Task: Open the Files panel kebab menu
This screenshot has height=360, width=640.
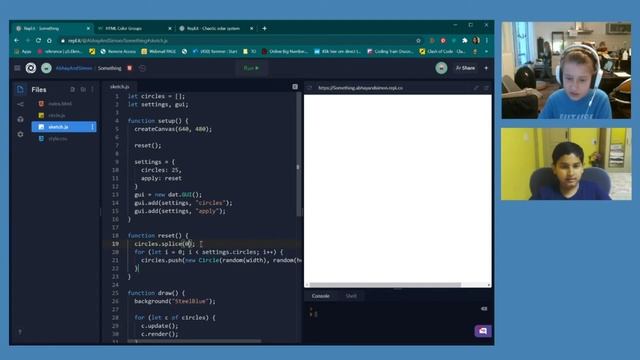Action: point(92,89)
